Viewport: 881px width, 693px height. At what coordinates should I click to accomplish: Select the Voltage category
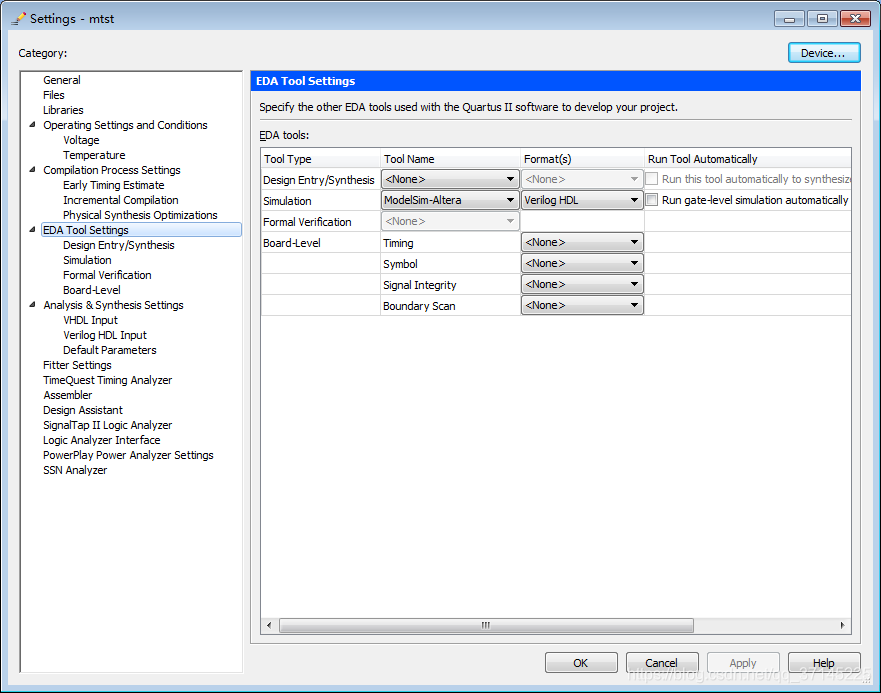pos(81,140)
